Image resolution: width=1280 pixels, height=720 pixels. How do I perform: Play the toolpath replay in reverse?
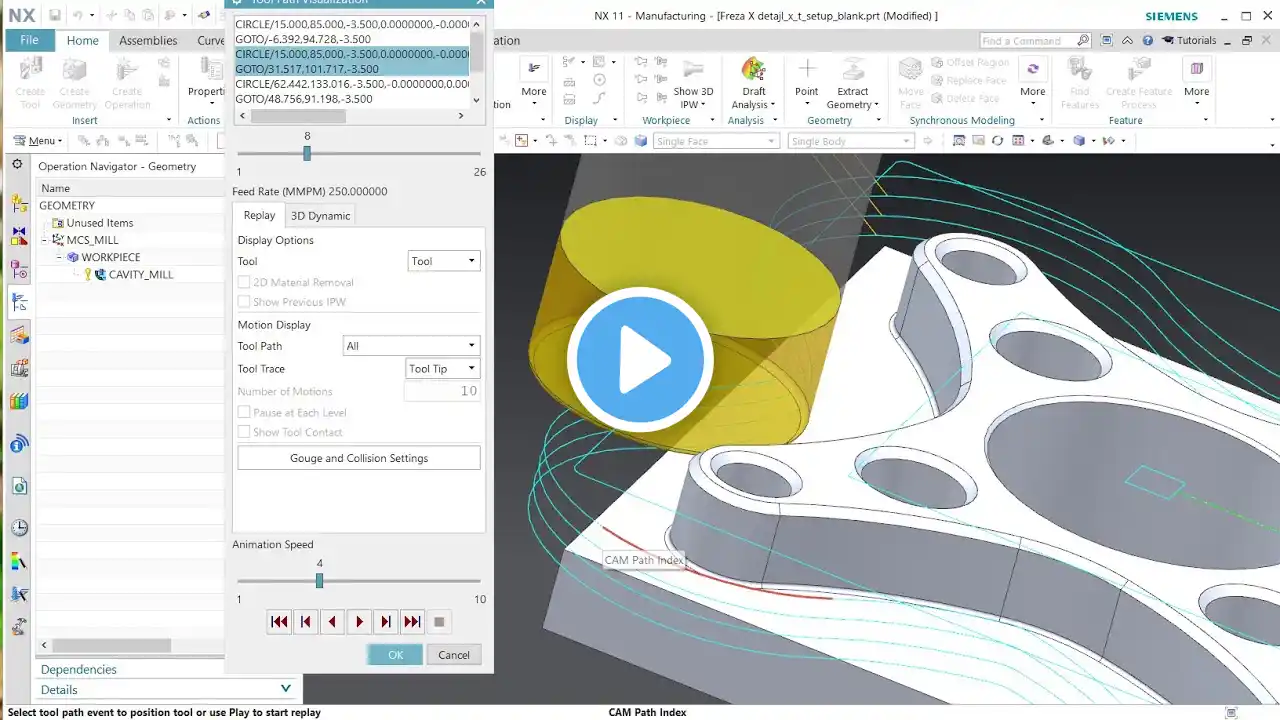[x=332, y=622]
